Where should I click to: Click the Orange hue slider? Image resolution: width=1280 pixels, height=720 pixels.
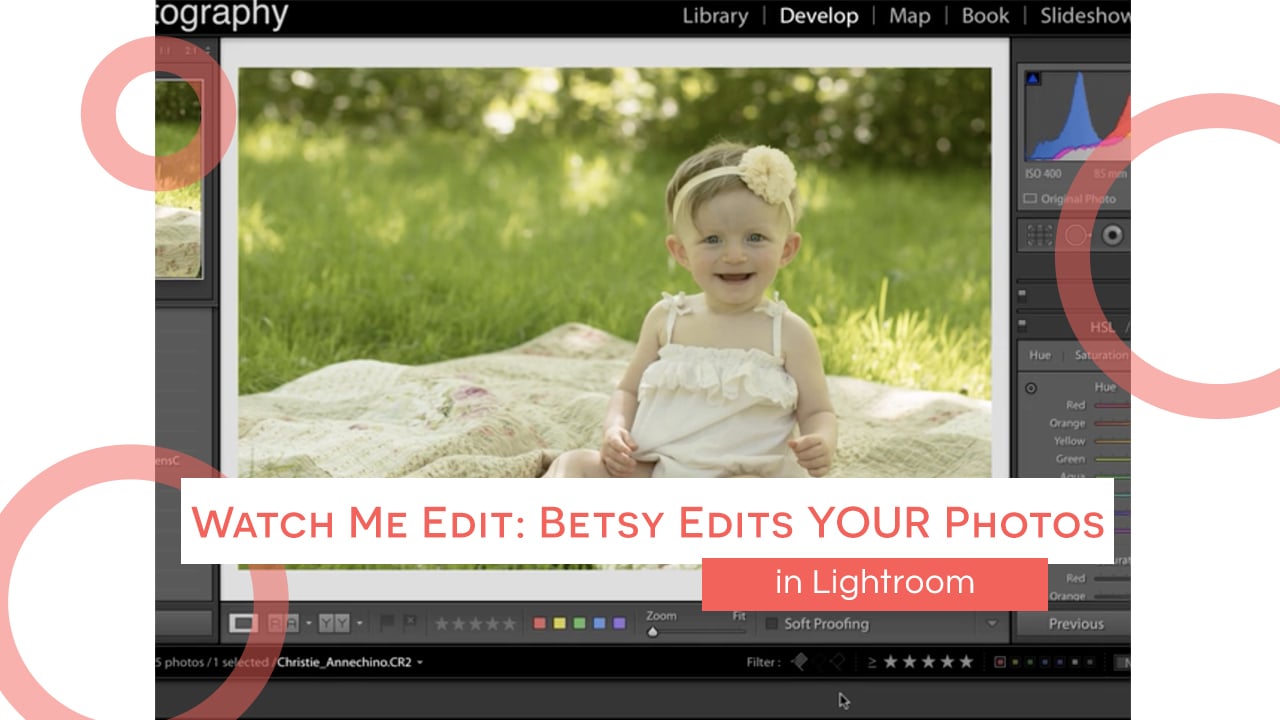pos(1111,423)
